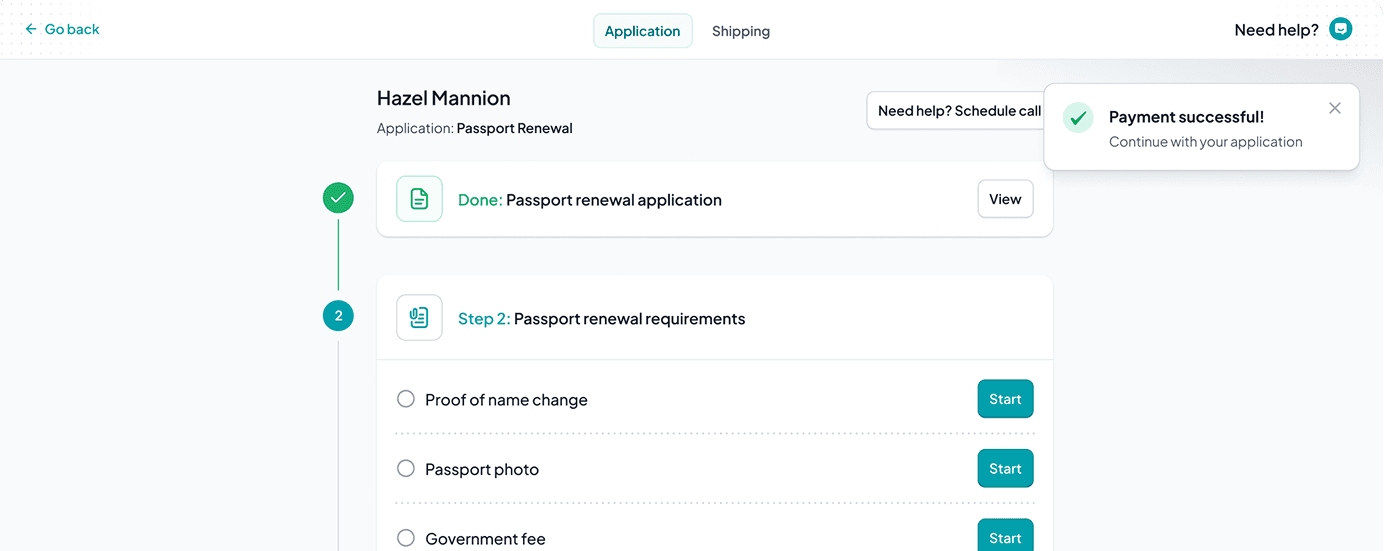
Task: Select the Proof of name change radio
Action: point(406,399)
